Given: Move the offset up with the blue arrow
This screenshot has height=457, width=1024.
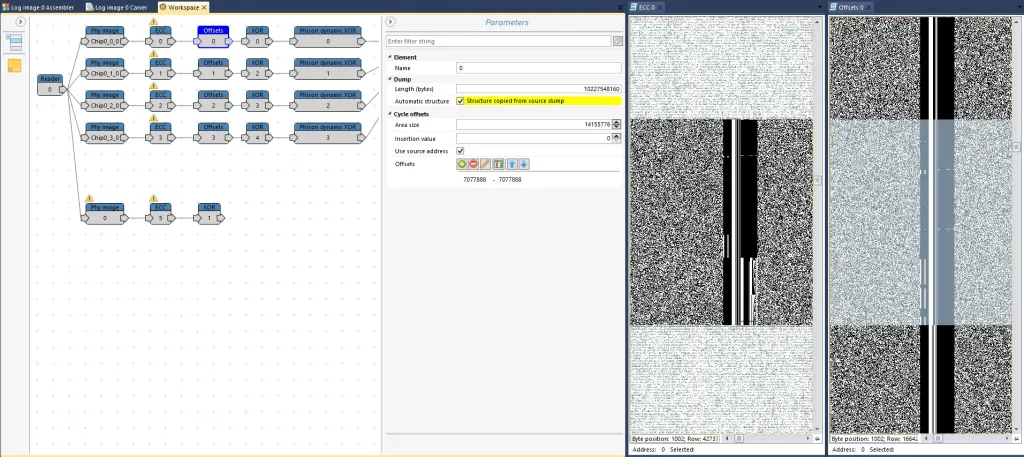Looking at the screenshot, I should pos(512,164).
